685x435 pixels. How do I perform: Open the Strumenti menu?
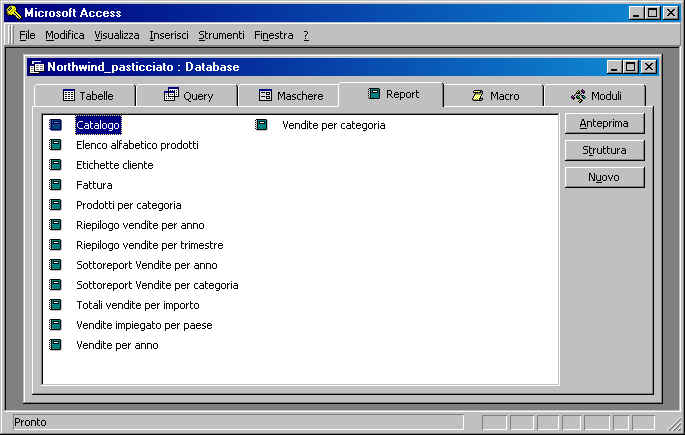[x=221, y=35]
